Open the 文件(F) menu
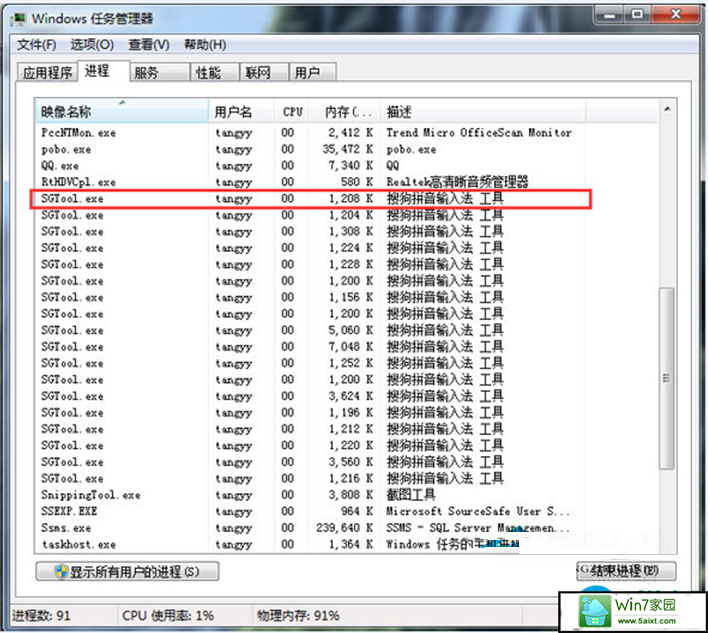Image resolution: width=708 pixels, height=633 pixels. pyautogui.click(x=37, y=45)
